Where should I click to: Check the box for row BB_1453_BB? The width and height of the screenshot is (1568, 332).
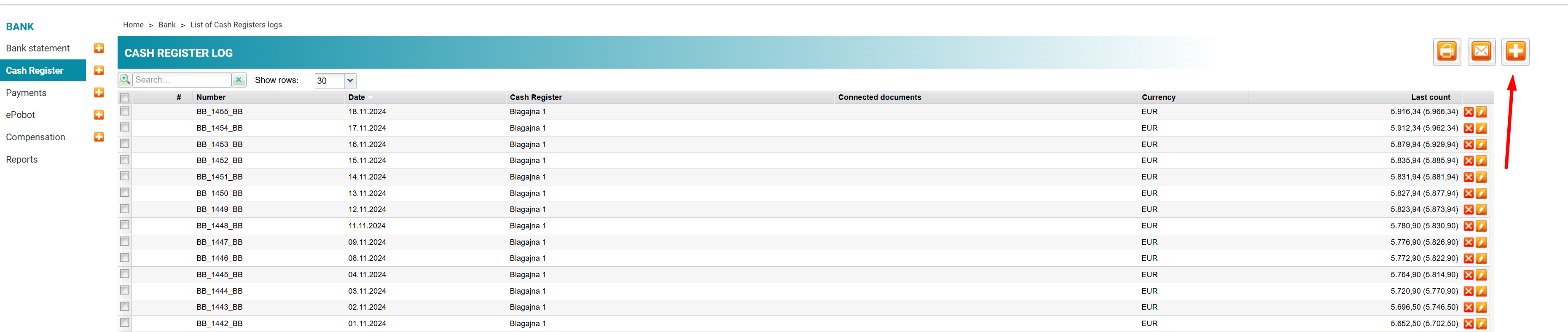click(125, 144)
